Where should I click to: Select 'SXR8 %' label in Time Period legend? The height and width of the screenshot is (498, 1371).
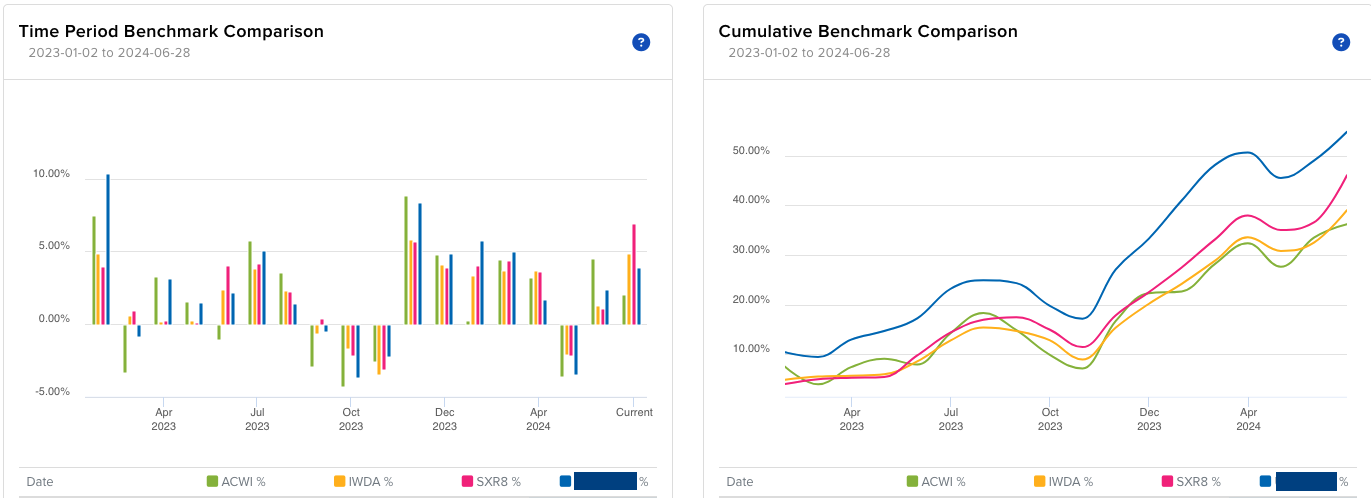tap(498, 482)
